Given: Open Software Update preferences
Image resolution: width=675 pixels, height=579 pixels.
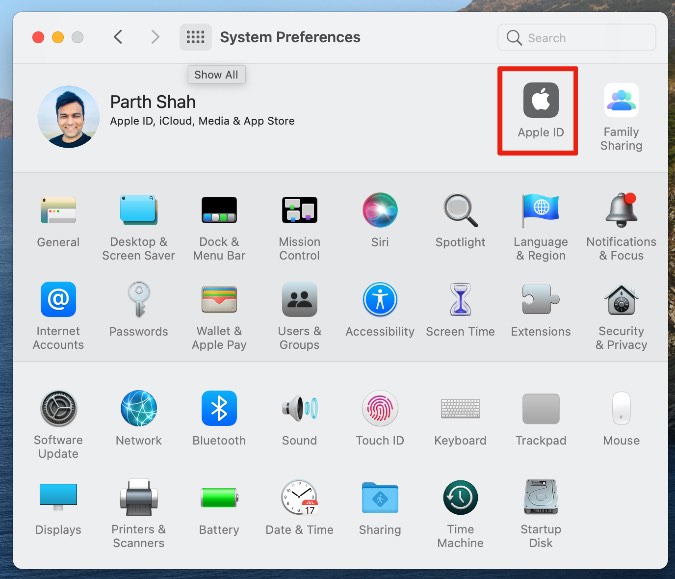Looking at the screenshot, I should [58, 408].
